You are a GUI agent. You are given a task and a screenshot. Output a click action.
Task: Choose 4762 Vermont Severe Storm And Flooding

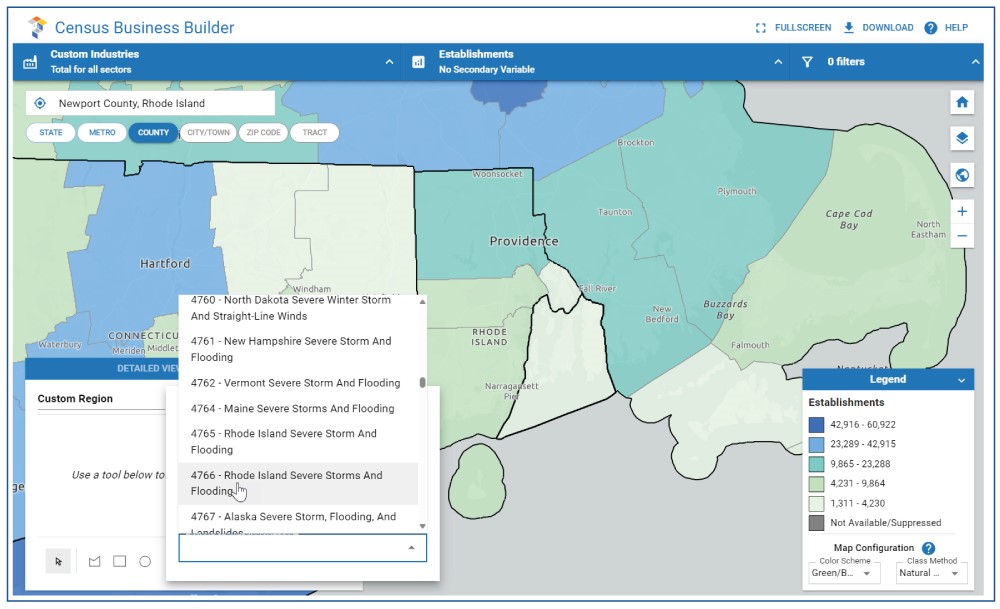pos(298,383)
